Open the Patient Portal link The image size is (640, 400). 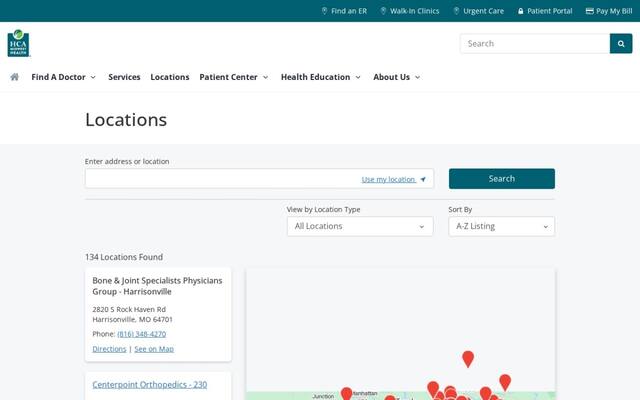[x=545, y=11]
